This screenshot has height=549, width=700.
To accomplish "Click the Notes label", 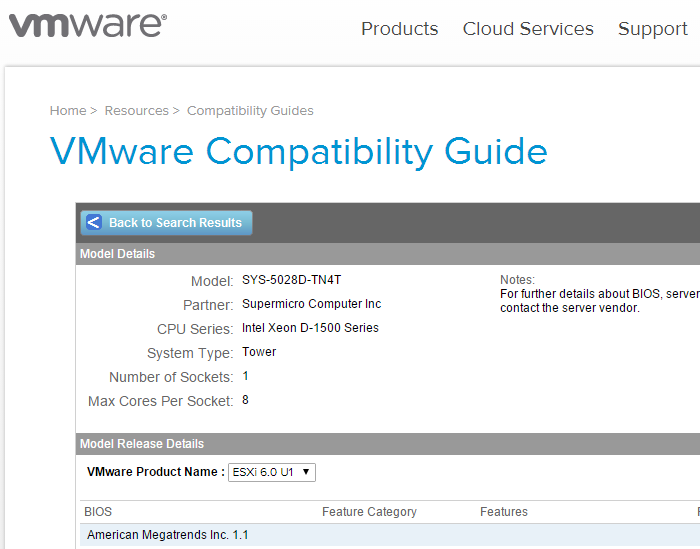I will tap(517, 280).
